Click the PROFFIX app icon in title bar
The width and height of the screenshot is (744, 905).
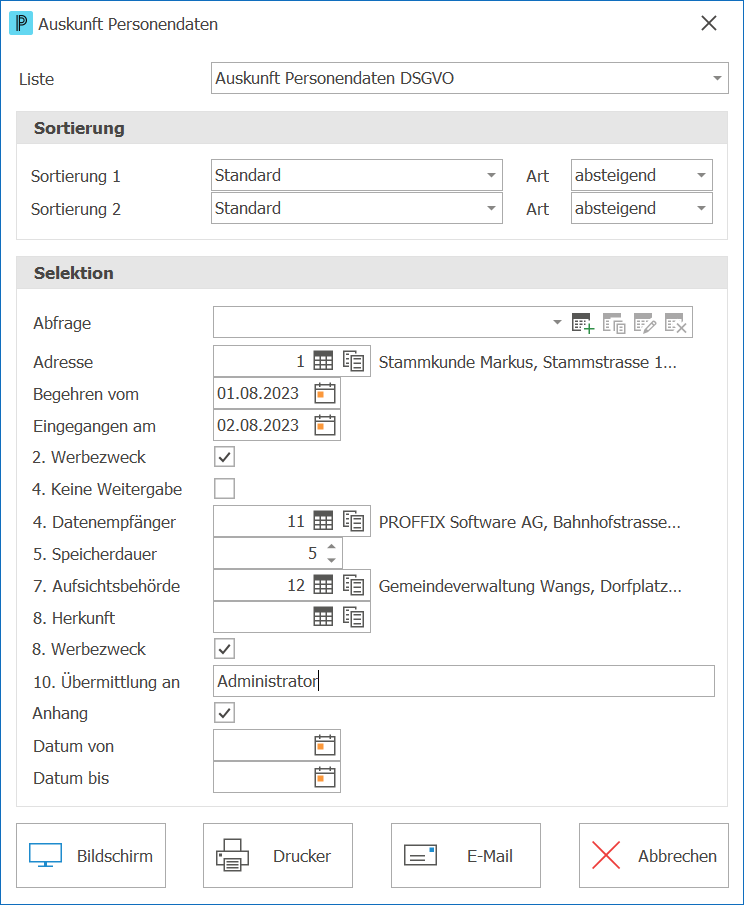tap(21, 24)
